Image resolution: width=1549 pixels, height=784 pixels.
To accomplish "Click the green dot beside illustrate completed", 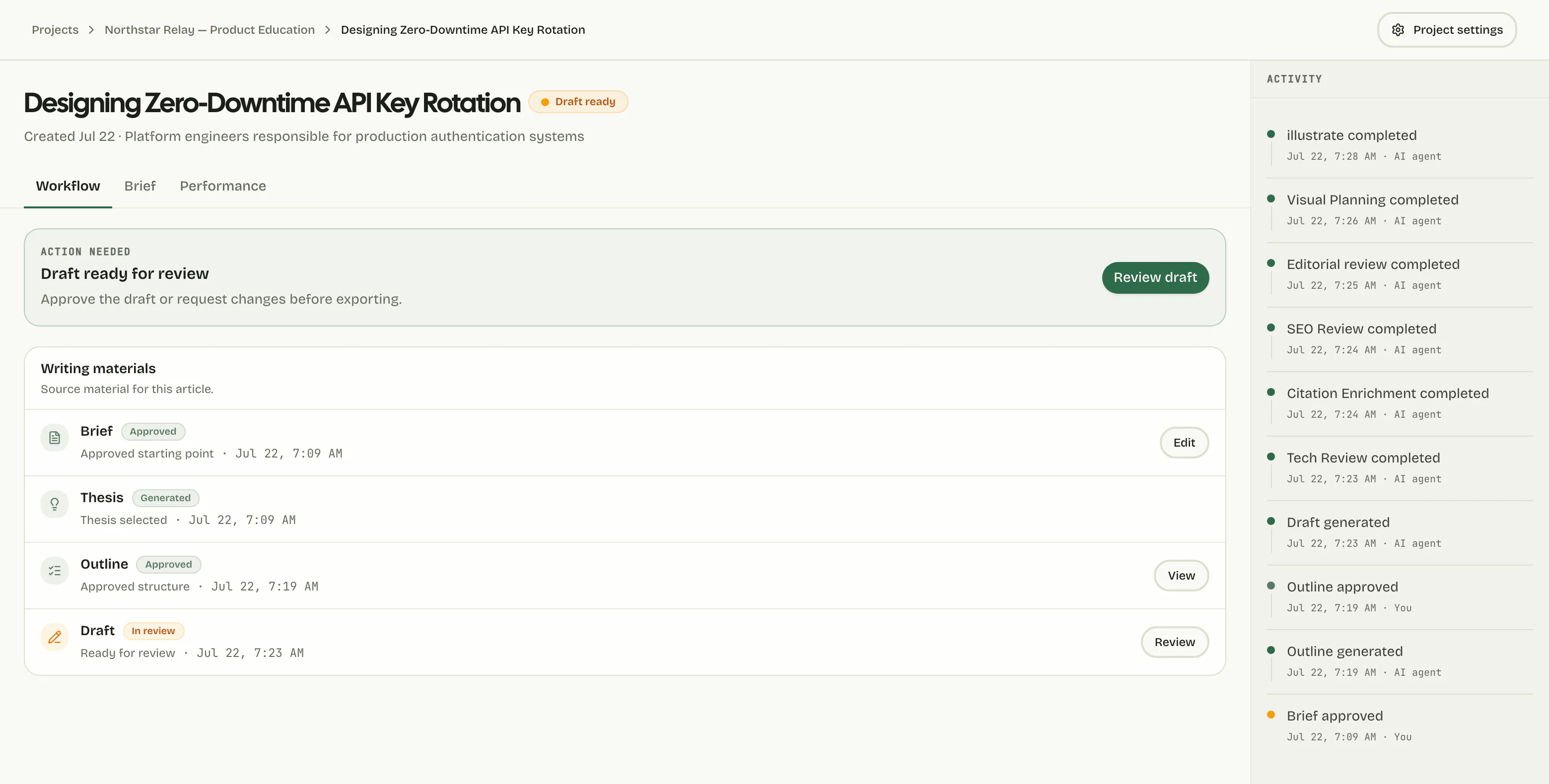I will (x=1270, y=134).
